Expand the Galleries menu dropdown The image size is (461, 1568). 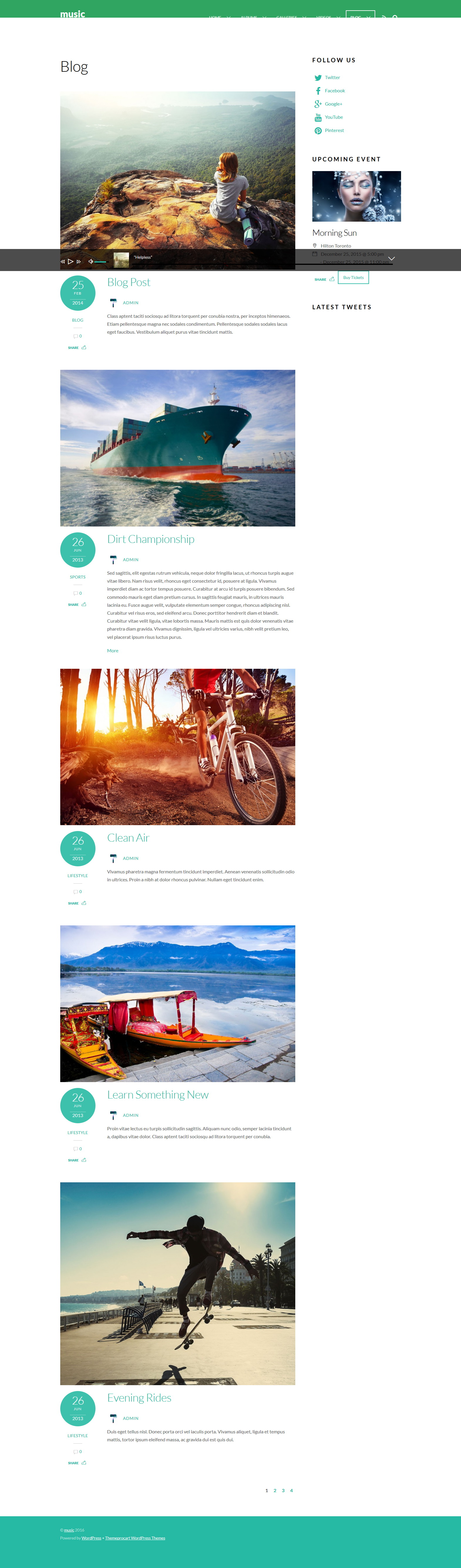304,17
